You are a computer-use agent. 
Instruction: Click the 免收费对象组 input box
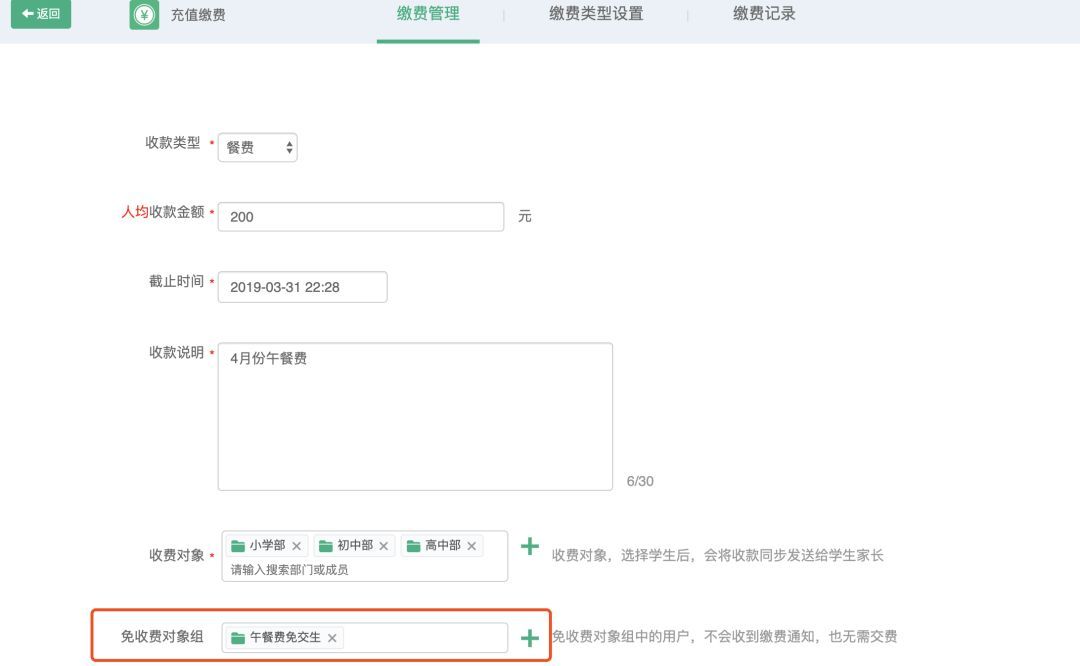pyautogui.click(x=364, y=638)
